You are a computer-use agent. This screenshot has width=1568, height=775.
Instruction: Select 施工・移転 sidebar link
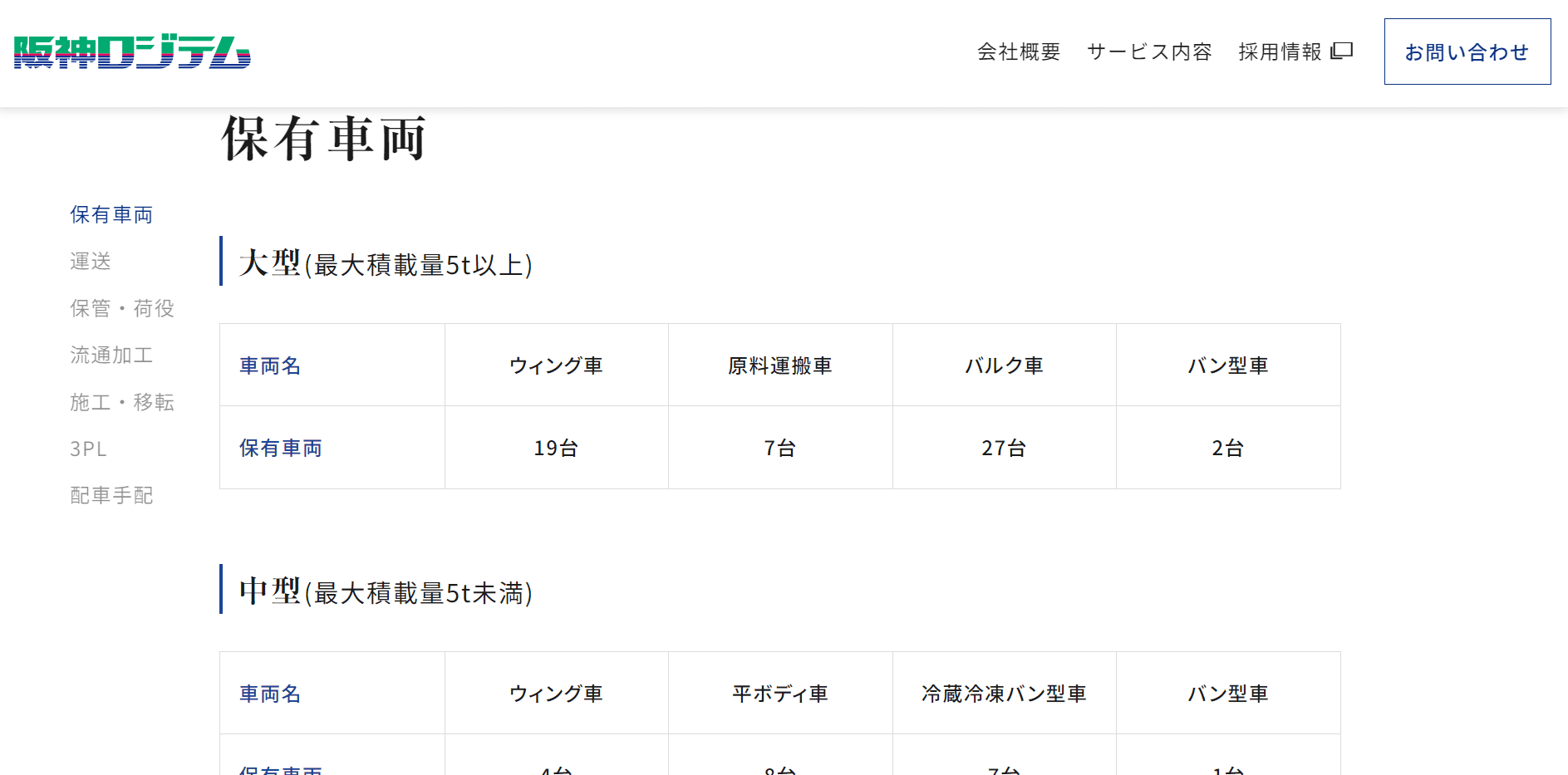pyautogui.click(x=122, y=402)
